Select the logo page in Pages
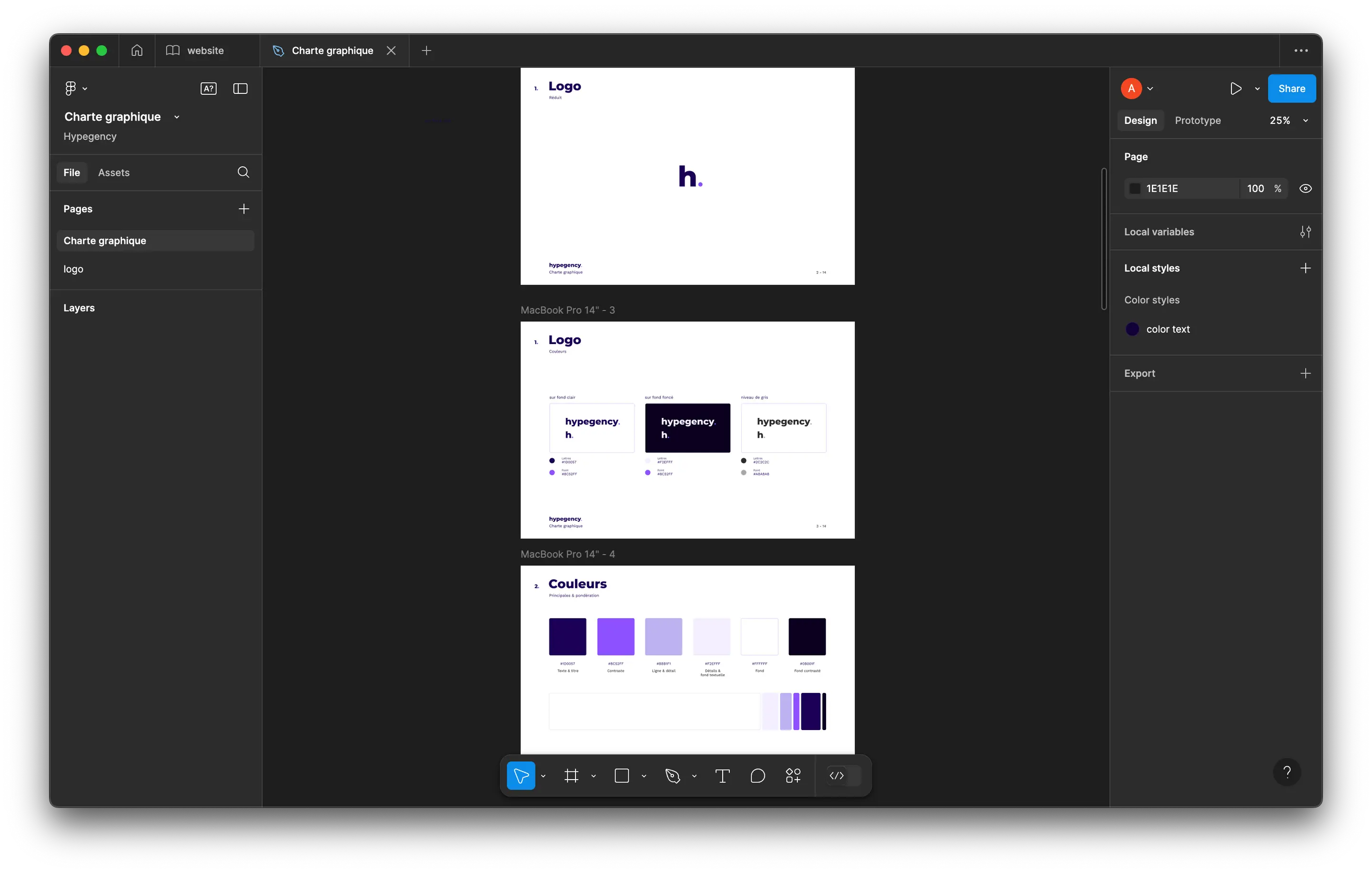Screen dimensions: 1372x873 pos(73,269)
